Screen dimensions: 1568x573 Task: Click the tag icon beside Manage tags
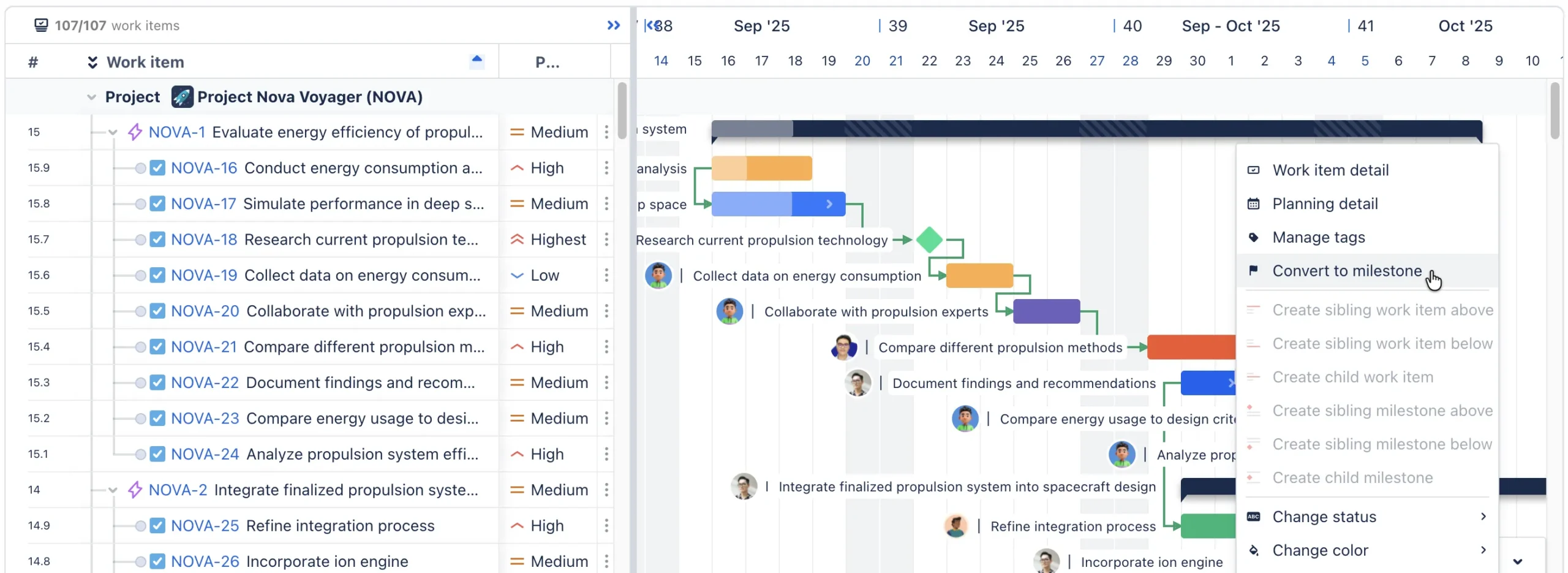1254,237
